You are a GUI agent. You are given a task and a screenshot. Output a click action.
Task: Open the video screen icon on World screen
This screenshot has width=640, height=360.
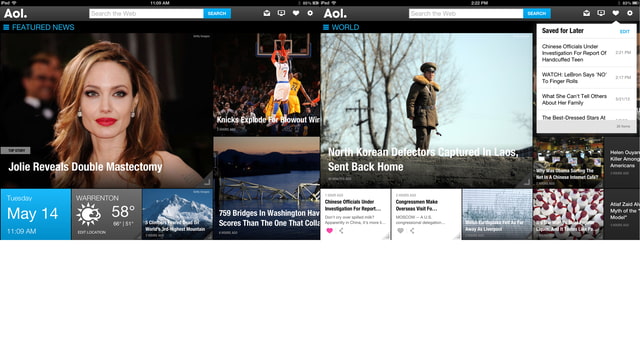601,13
